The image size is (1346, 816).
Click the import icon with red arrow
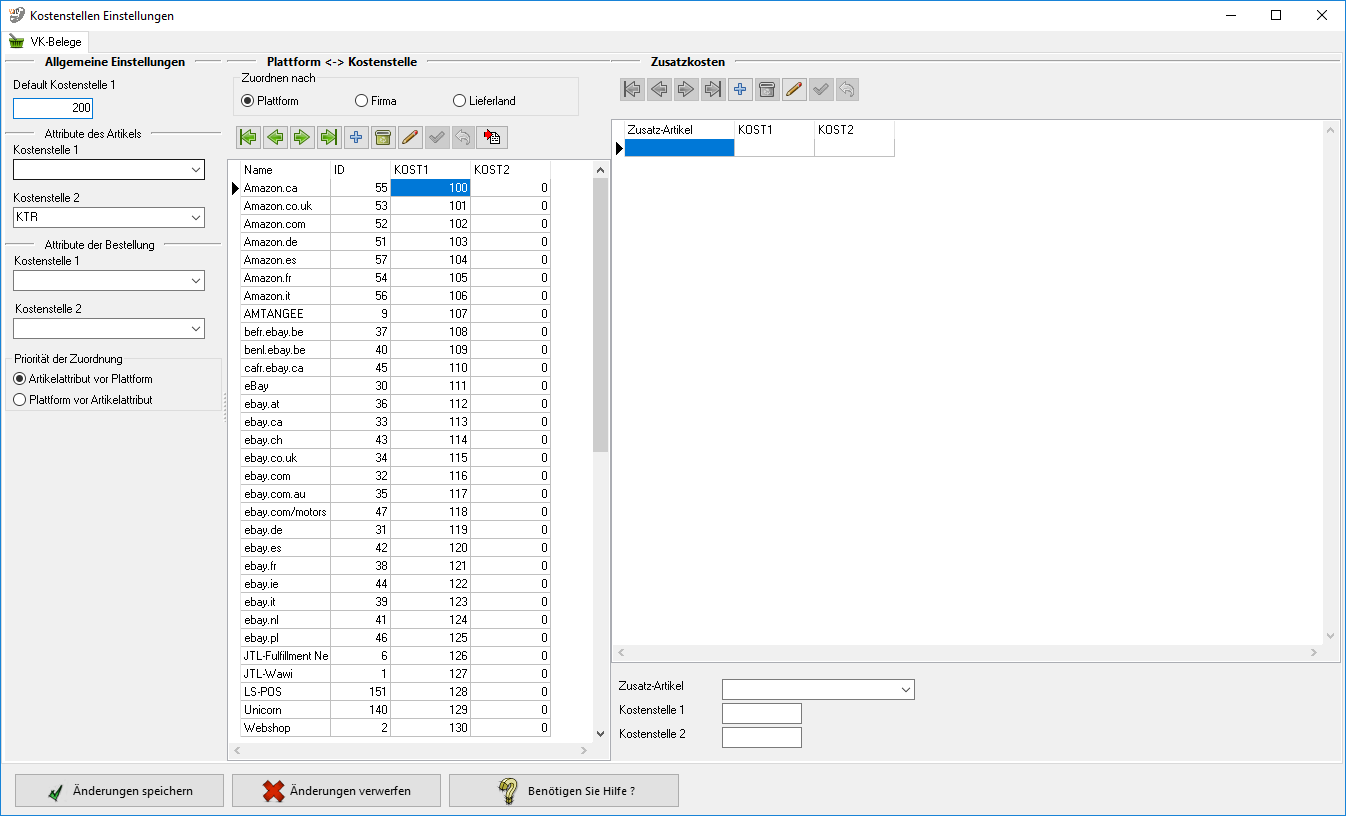[x=491, y=137]
